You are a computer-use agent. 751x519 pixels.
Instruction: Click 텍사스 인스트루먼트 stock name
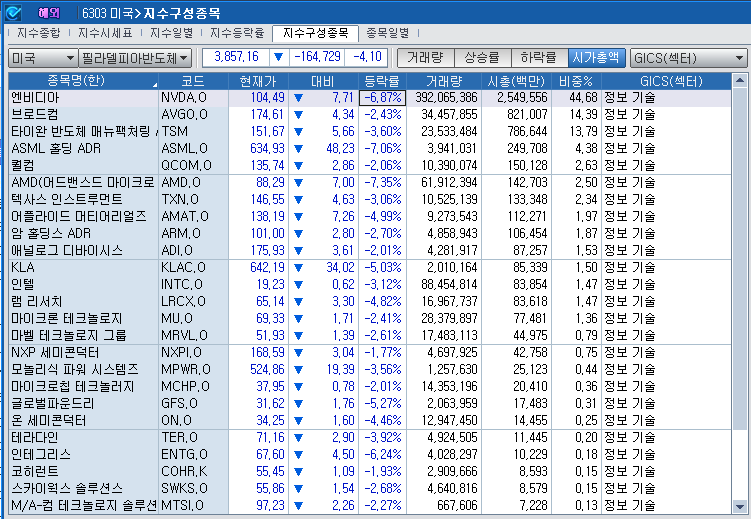point(67,199)
